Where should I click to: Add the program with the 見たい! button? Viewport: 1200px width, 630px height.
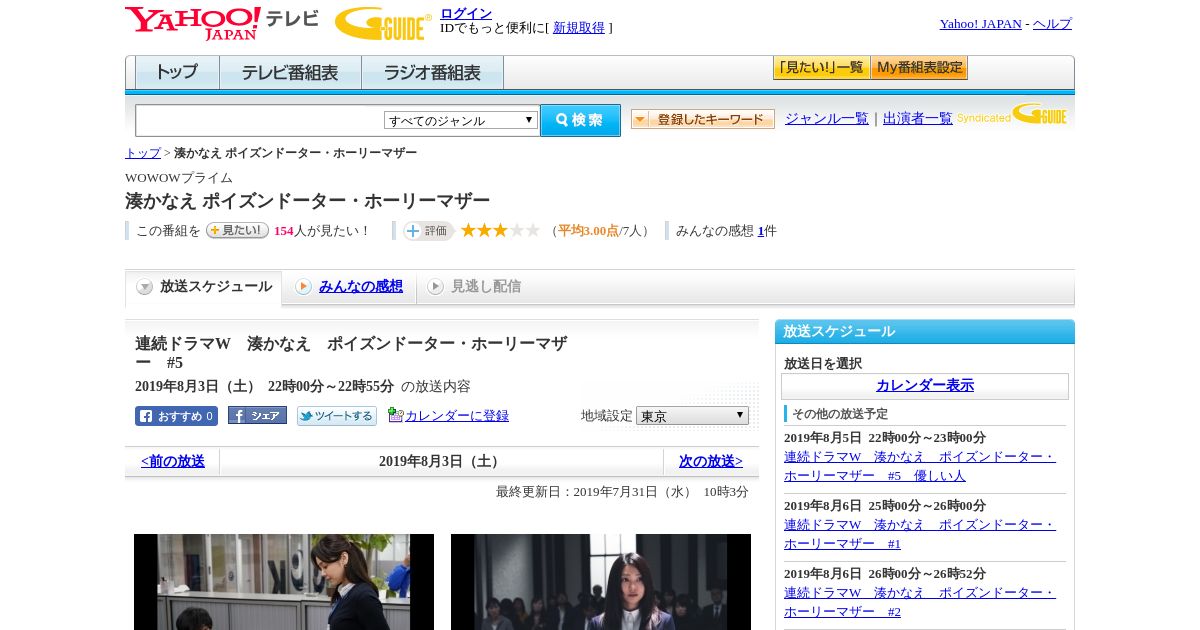(237, 230)
